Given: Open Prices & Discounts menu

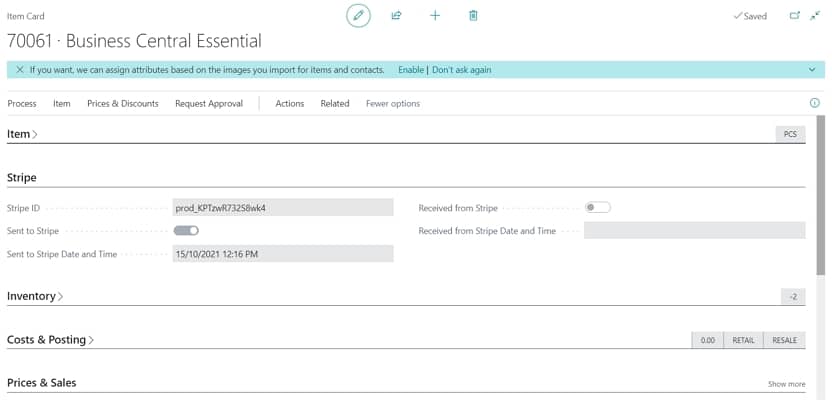Looking at the screenshot, I should [x=123, y=103].
